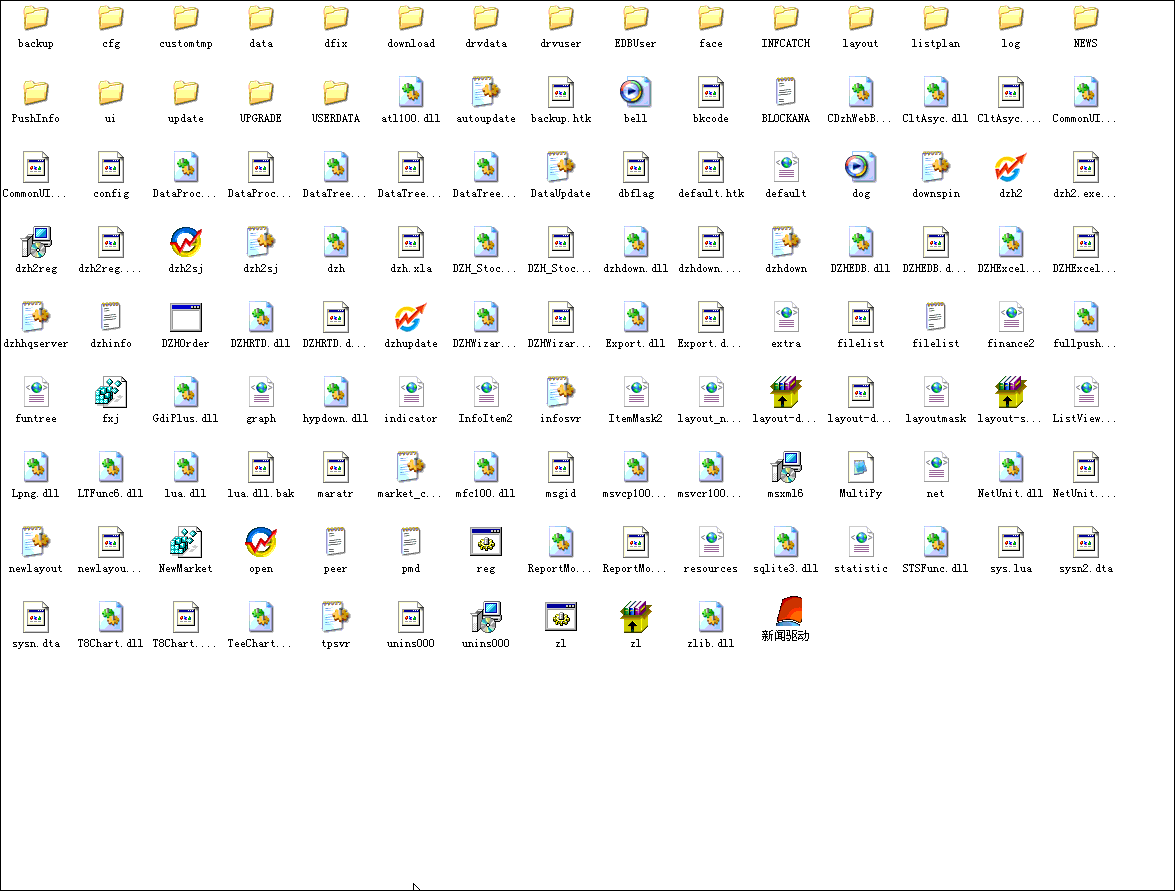Select the fxj registry icon

point(111,392)
